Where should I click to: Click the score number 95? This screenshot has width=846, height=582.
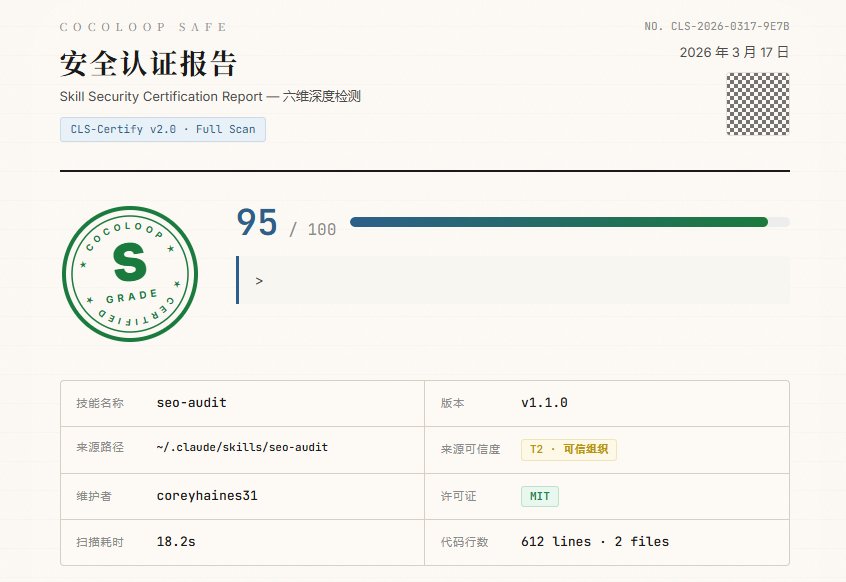click(257, 222)
